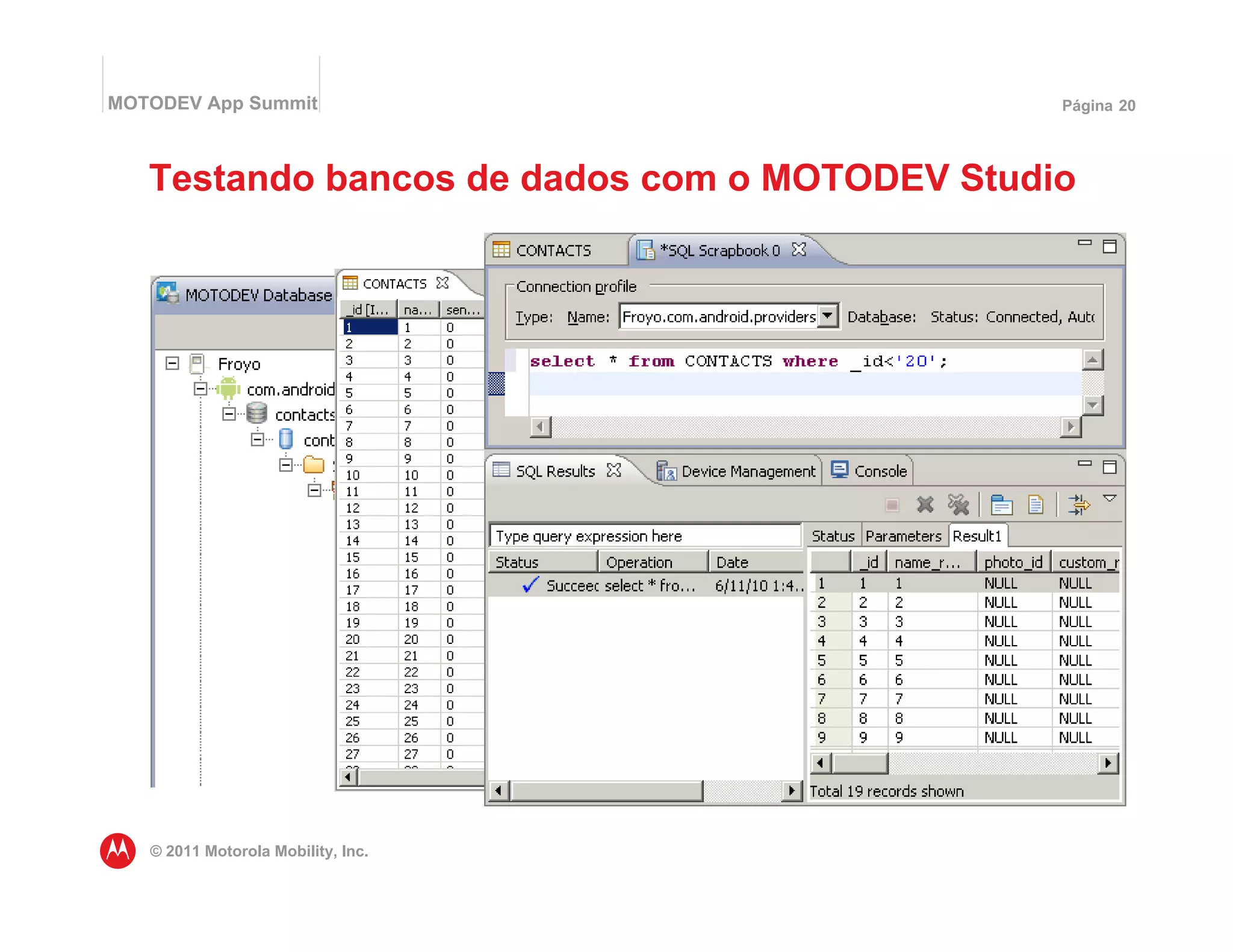This screenshot has width=1233, height=952.
Task: Click the 'select * from CONTACTS' SQL statement line
Action: [738, 361]
